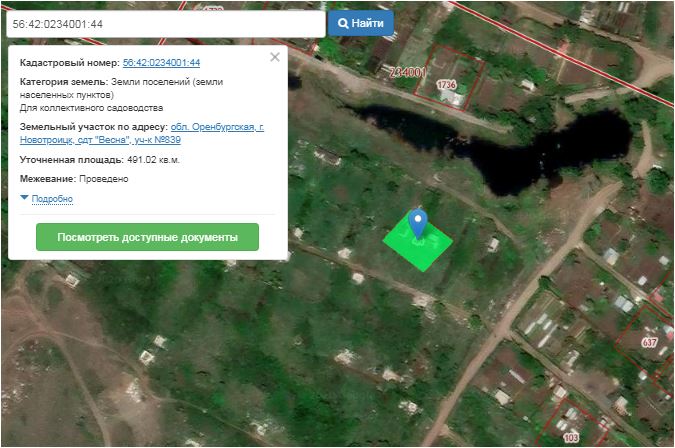Screen dimensions: 675x448
Task: Click parcel labeled 637 on map
Action: pos(649,343)
